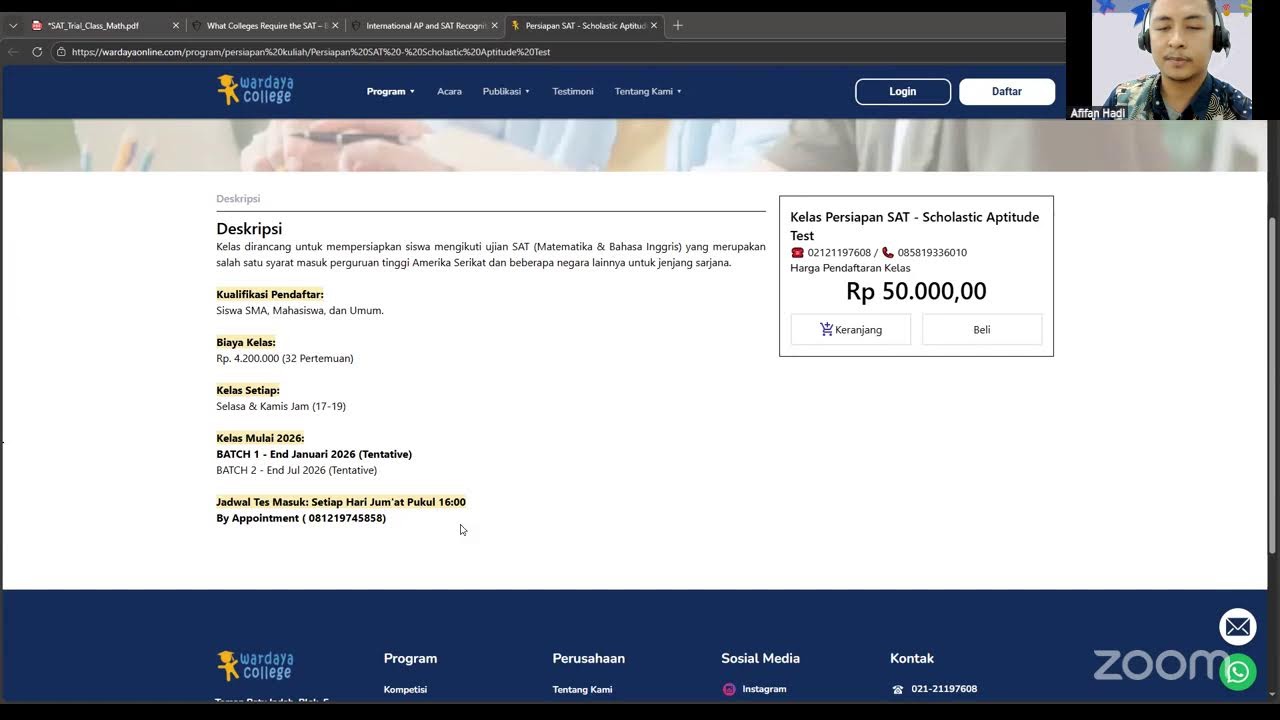Click the By Appointment (081219745858) text
The height and width of the screenshot is (720, 1280).
(x=301, y=518)
